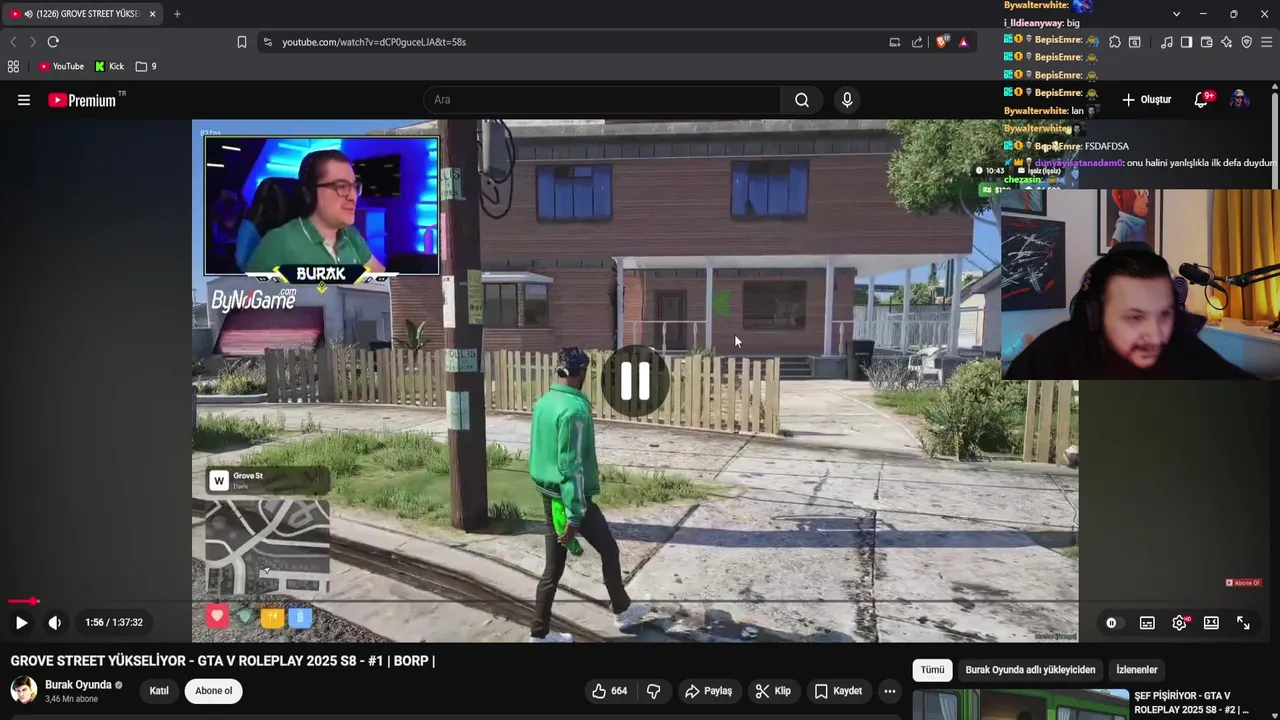Viewport: 1280px width, 720px height.
Task: Open tab search dropdown chevron
Action: click(x=1176, y=14)
